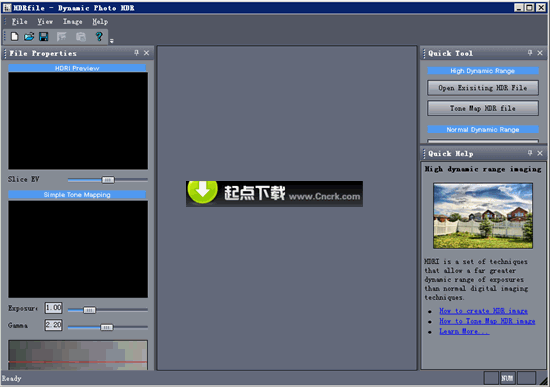Click the High dynamic range imaging heading

[483, 169]
